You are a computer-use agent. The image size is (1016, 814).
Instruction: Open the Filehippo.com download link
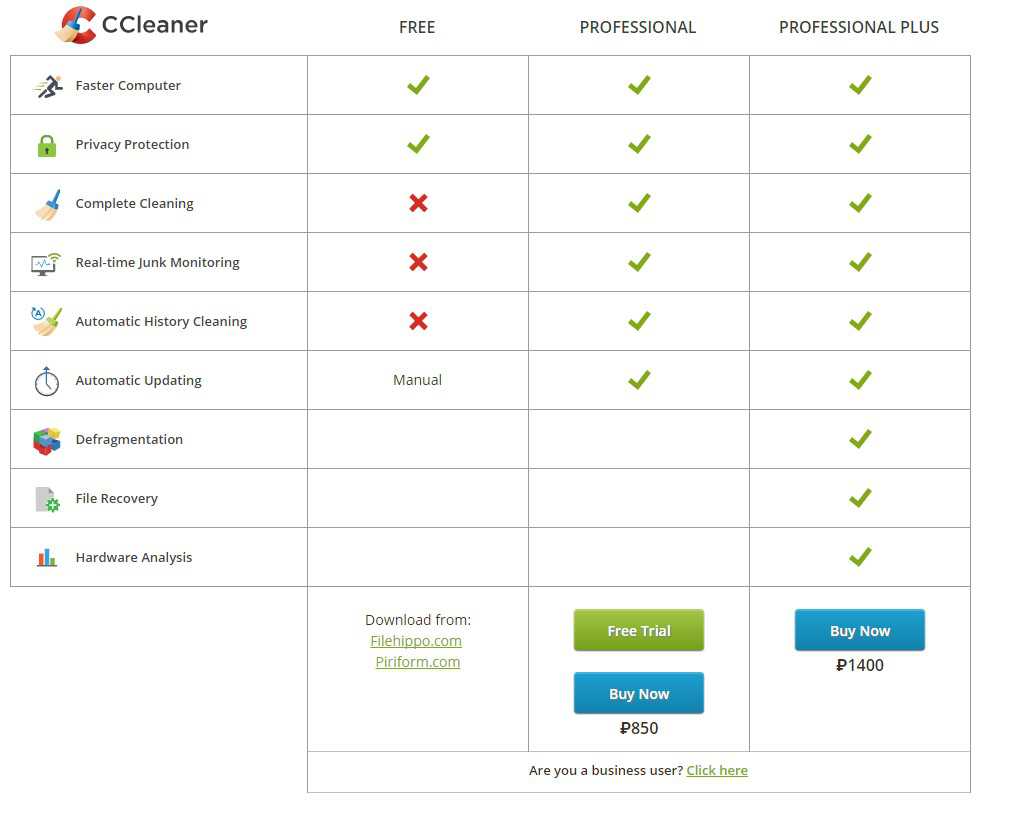click(x=416, y=641)
